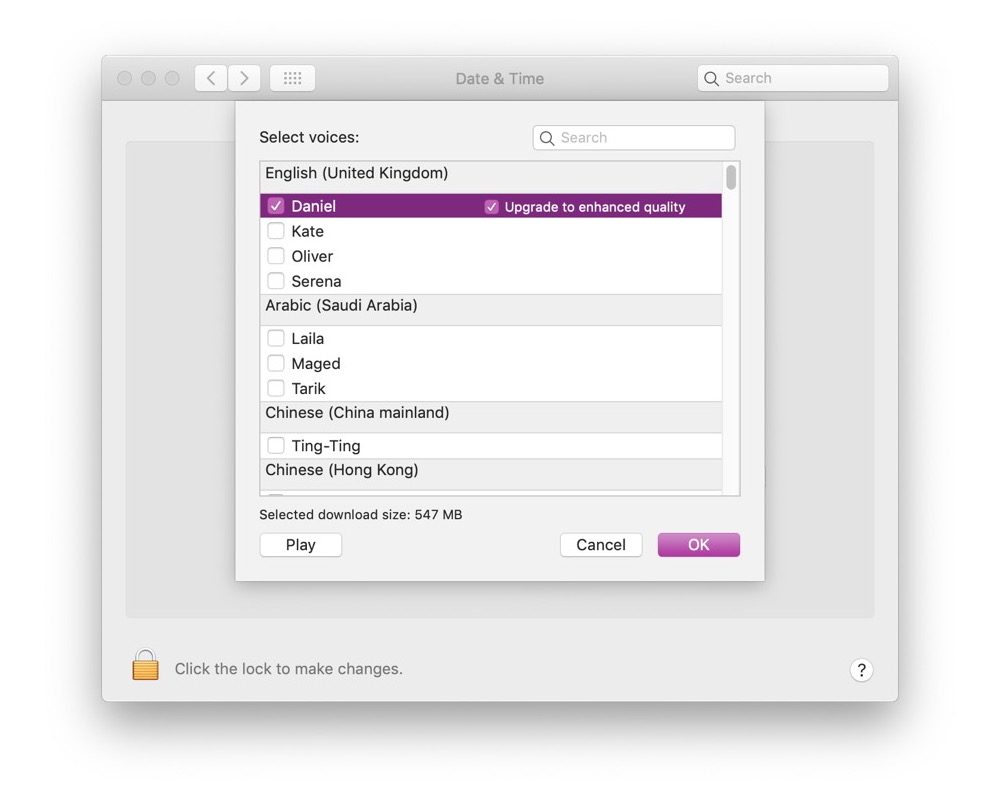Enable the Kate voice checkbox
1000x800 pixels.
[276, 231]
